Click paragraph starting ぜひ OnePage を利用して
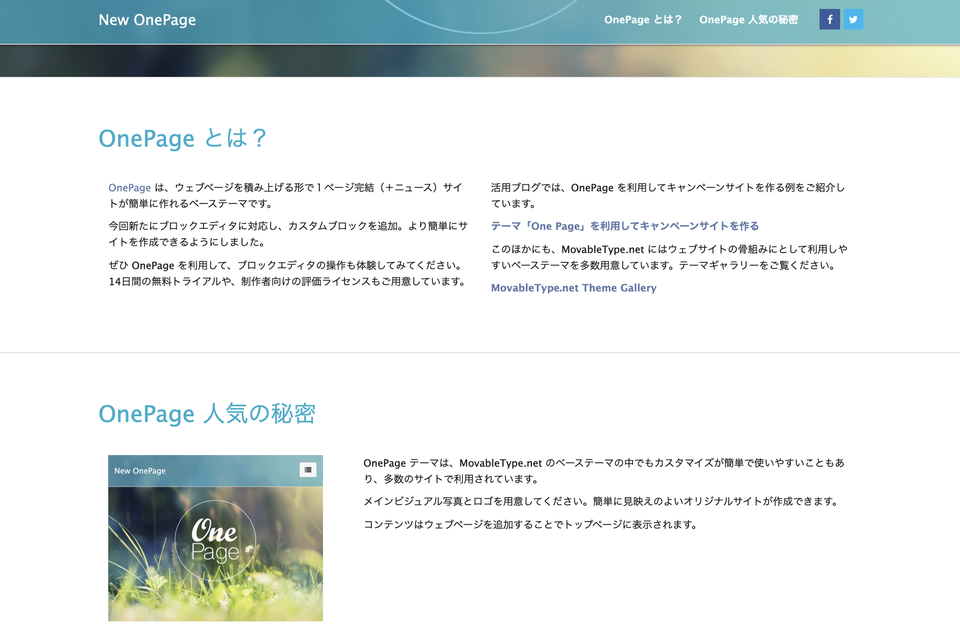The image size is (960, 633). coord(288,273)
